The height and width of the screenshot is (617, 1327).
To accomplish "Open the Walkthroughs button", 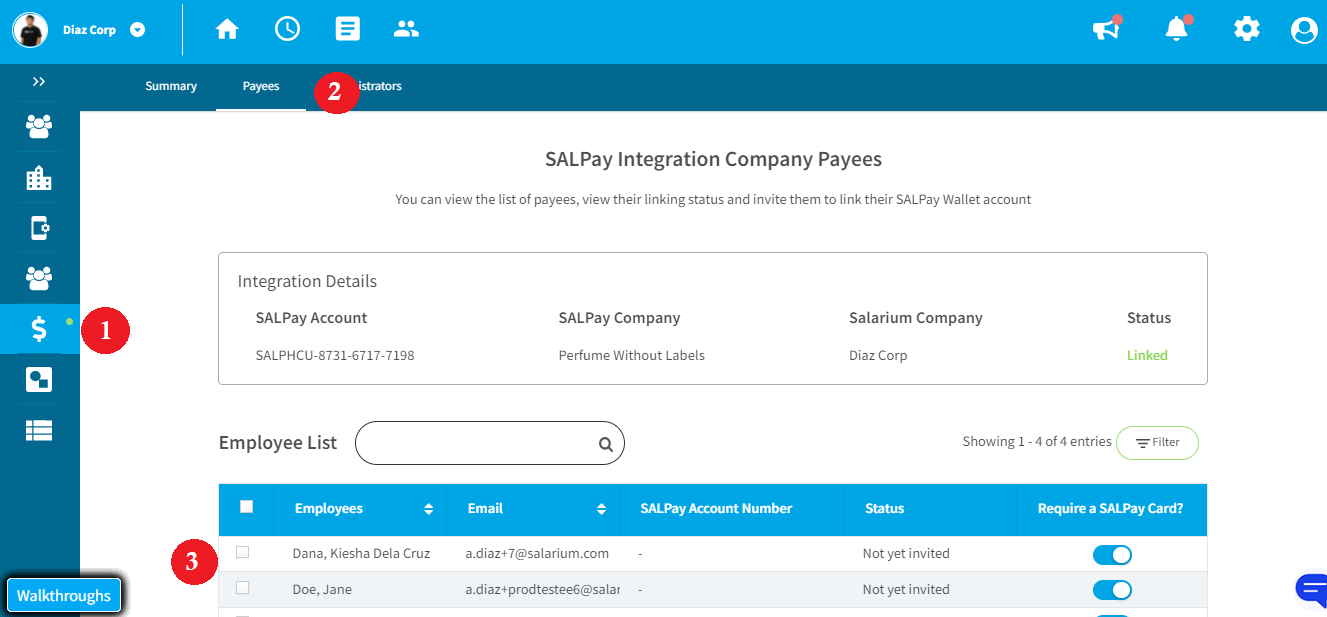I will click(64, 595).
